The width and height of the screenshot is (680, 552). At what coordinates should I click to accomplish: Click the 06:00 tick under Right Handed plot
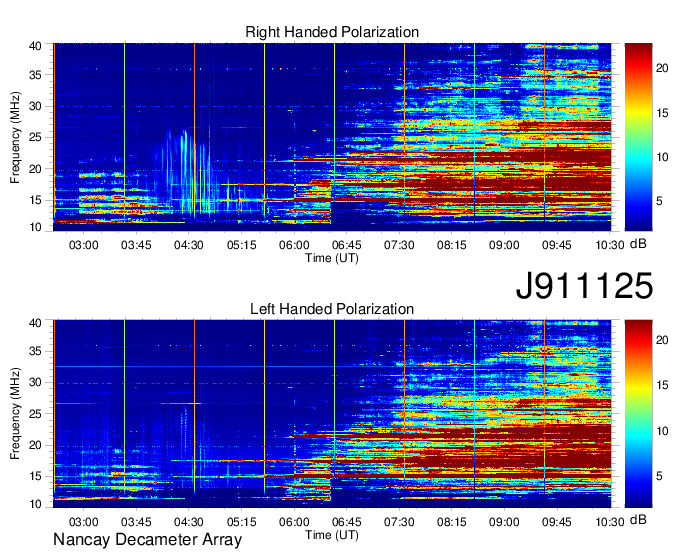pos(294,245)
